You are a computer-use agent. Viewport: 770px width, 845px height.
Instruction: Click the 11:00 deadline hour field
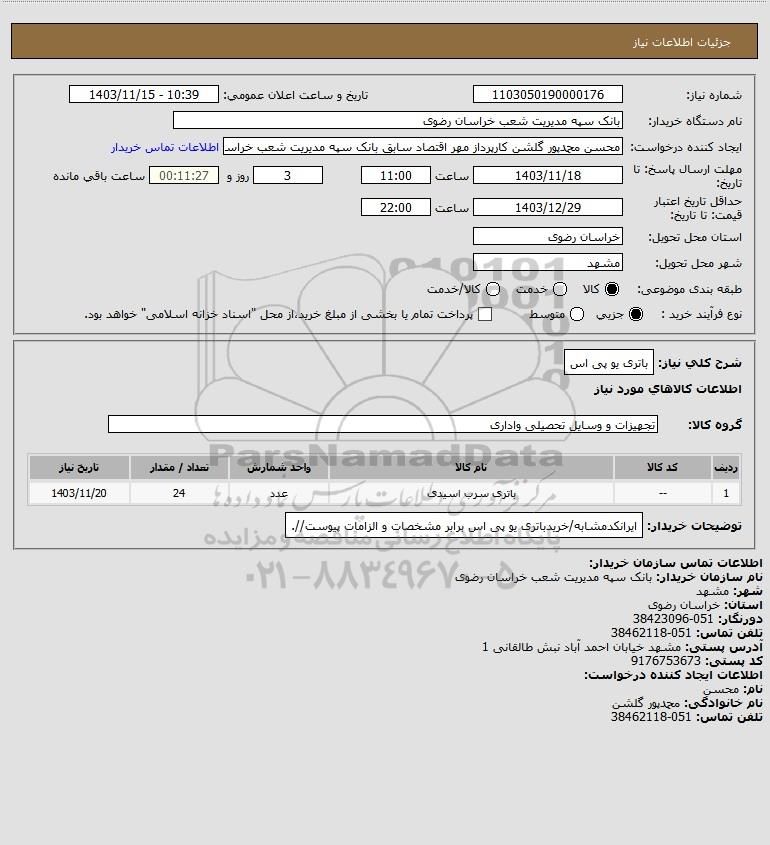pos(396,176)
